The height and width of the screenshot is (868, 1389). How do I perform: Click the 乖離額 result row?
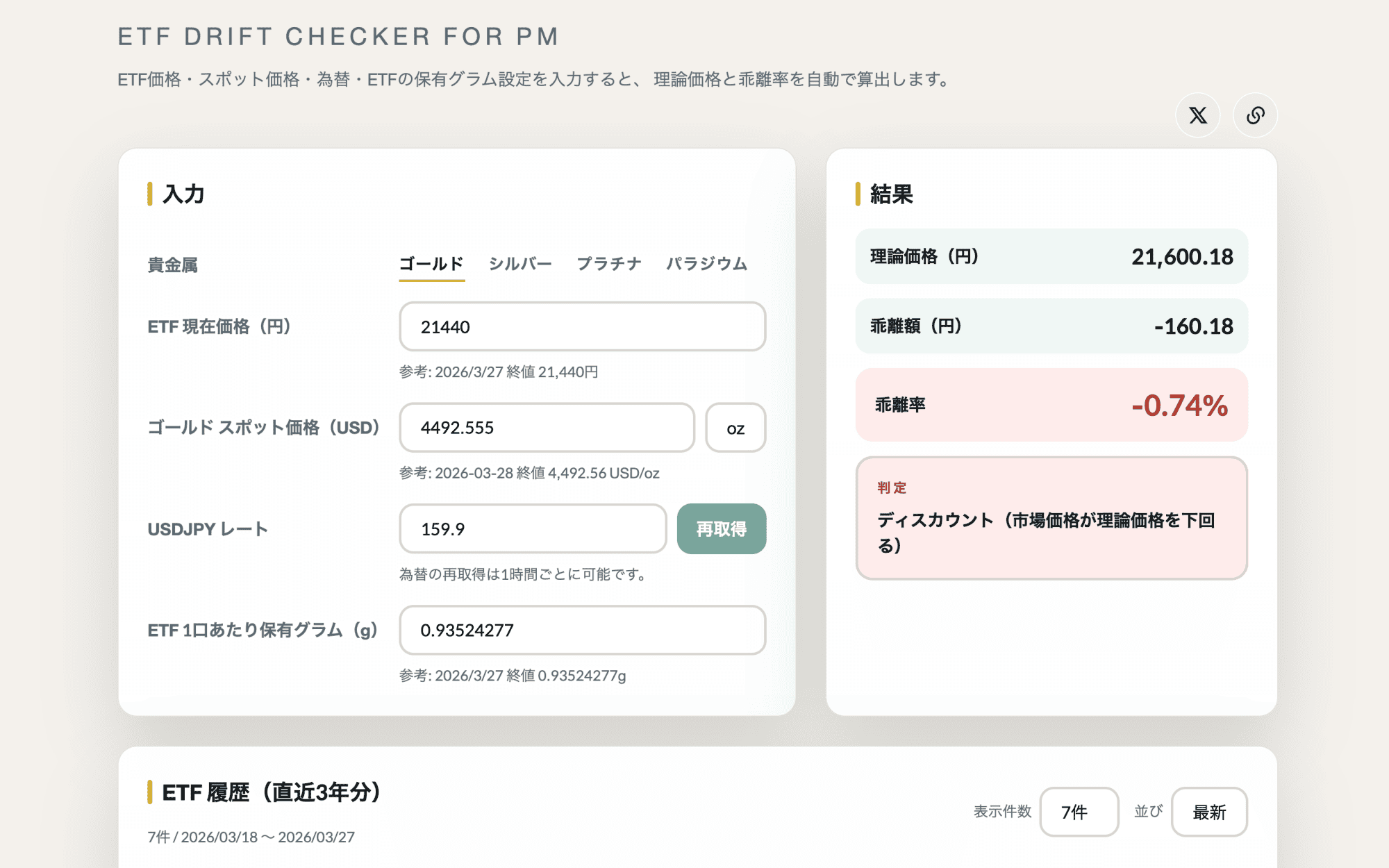[1051, 326]
